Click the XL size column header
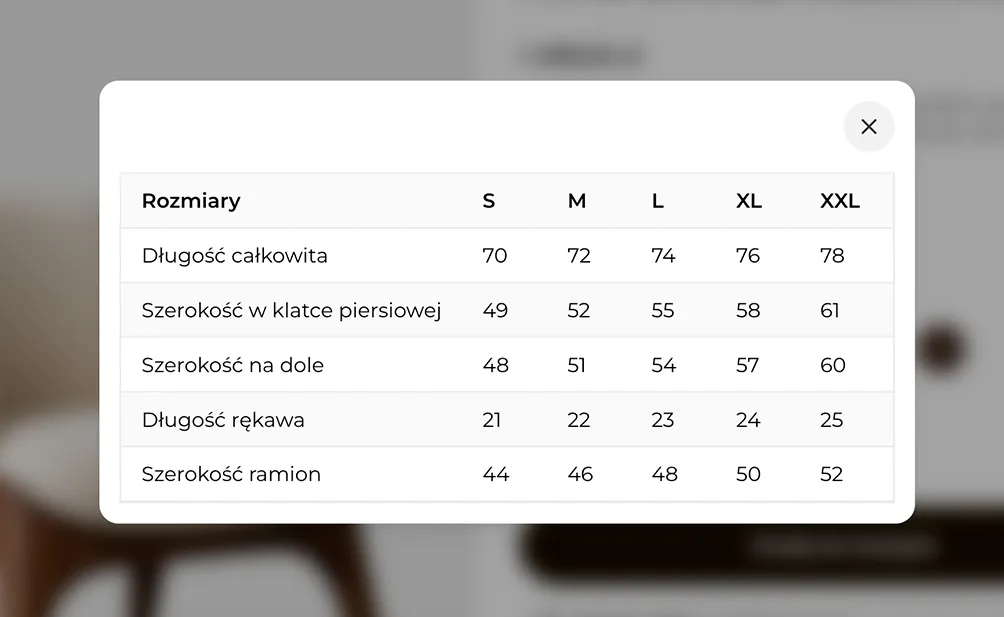 tap(749, 201)
